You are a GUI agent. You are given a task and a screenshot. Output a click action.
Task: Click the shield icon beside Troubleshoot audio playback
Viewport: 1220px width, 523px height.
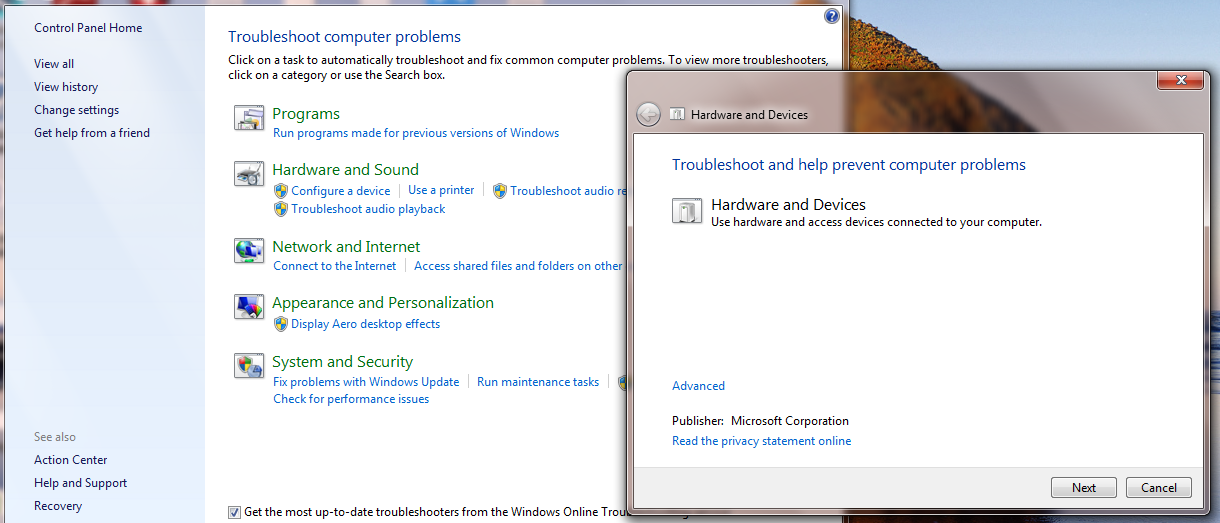[x=281, y=209]
